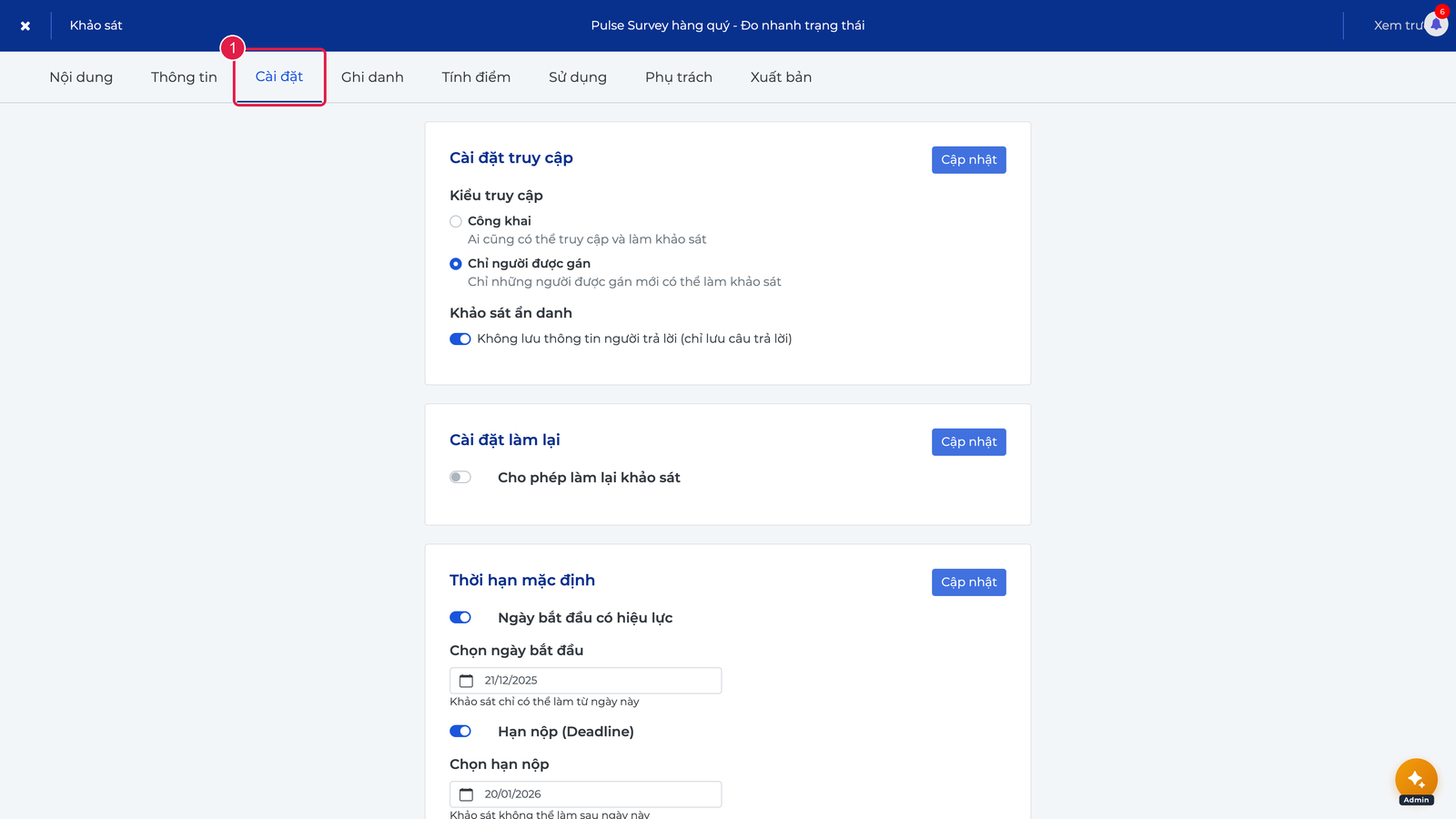Click Cập nhật in Cài đặt truy cập
1456x819 pixels.
(x=969, y=160)
